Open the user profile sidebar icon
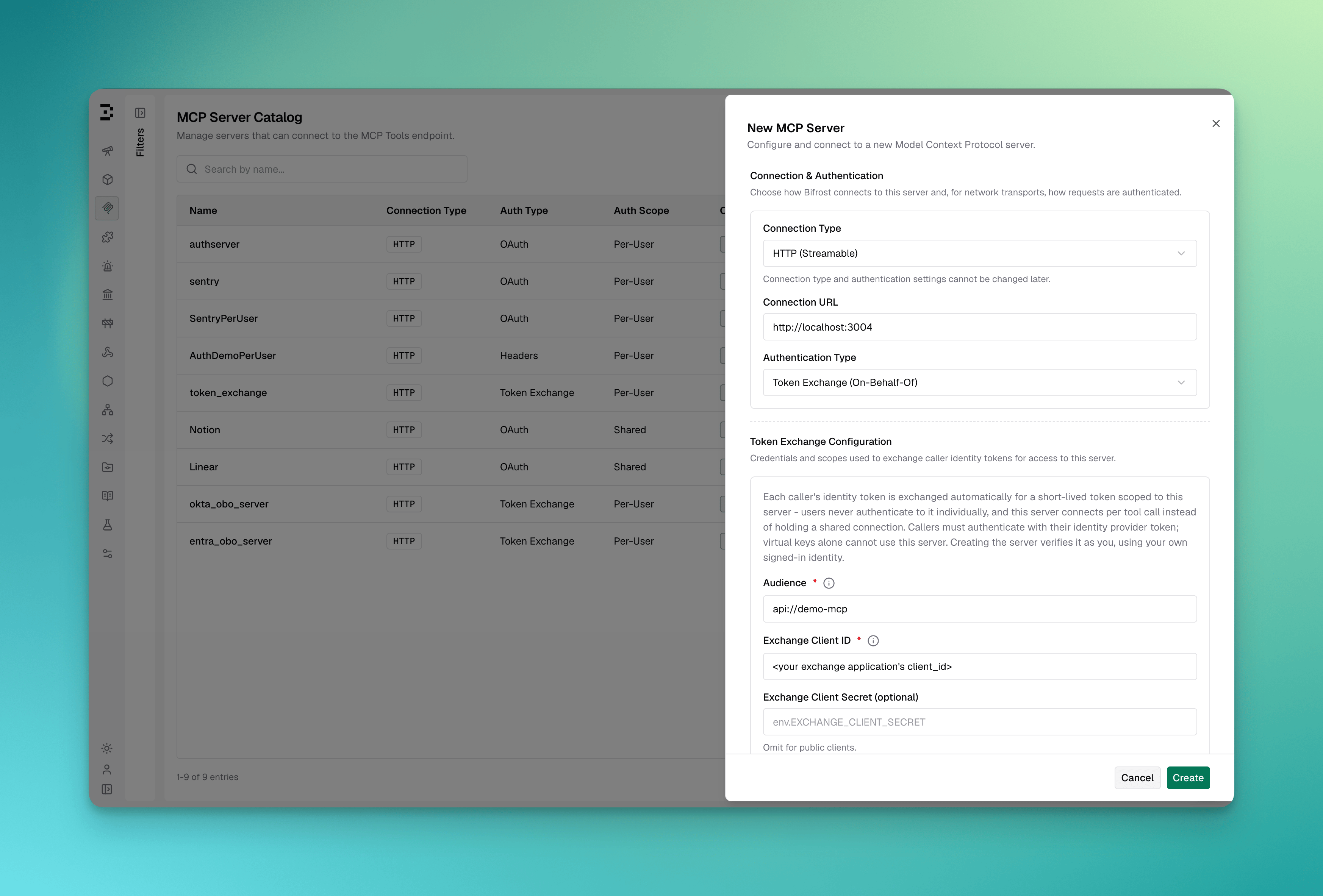 pos(107,769)
